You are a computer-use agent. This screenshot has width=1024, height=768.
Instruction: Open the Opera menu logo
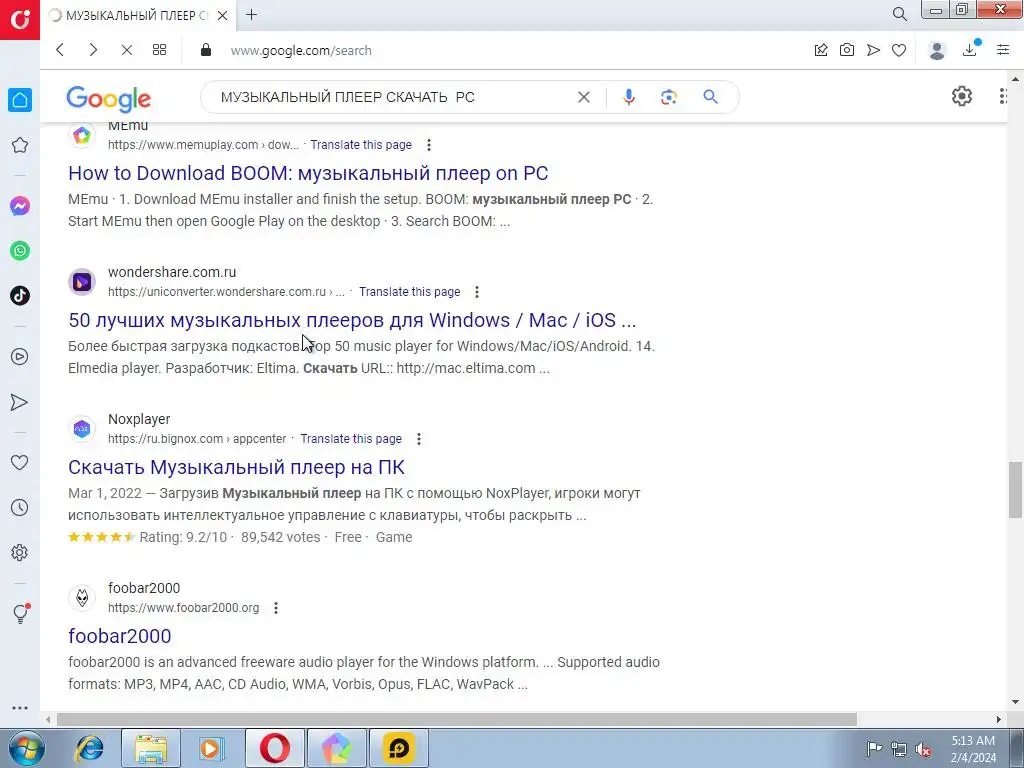click(x=20, y=20)
